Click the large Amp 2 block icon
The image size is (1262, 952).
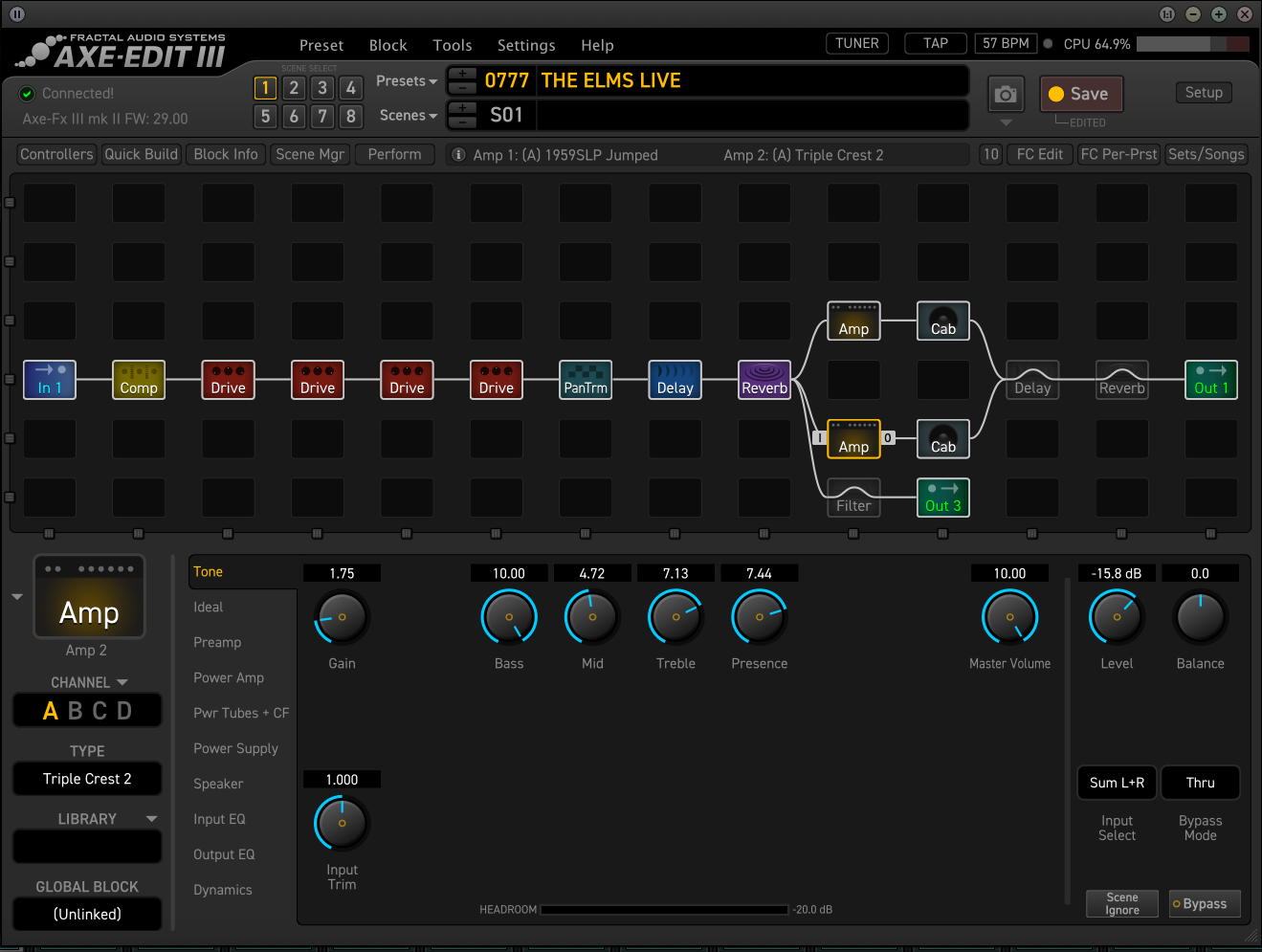pos(90,597)
